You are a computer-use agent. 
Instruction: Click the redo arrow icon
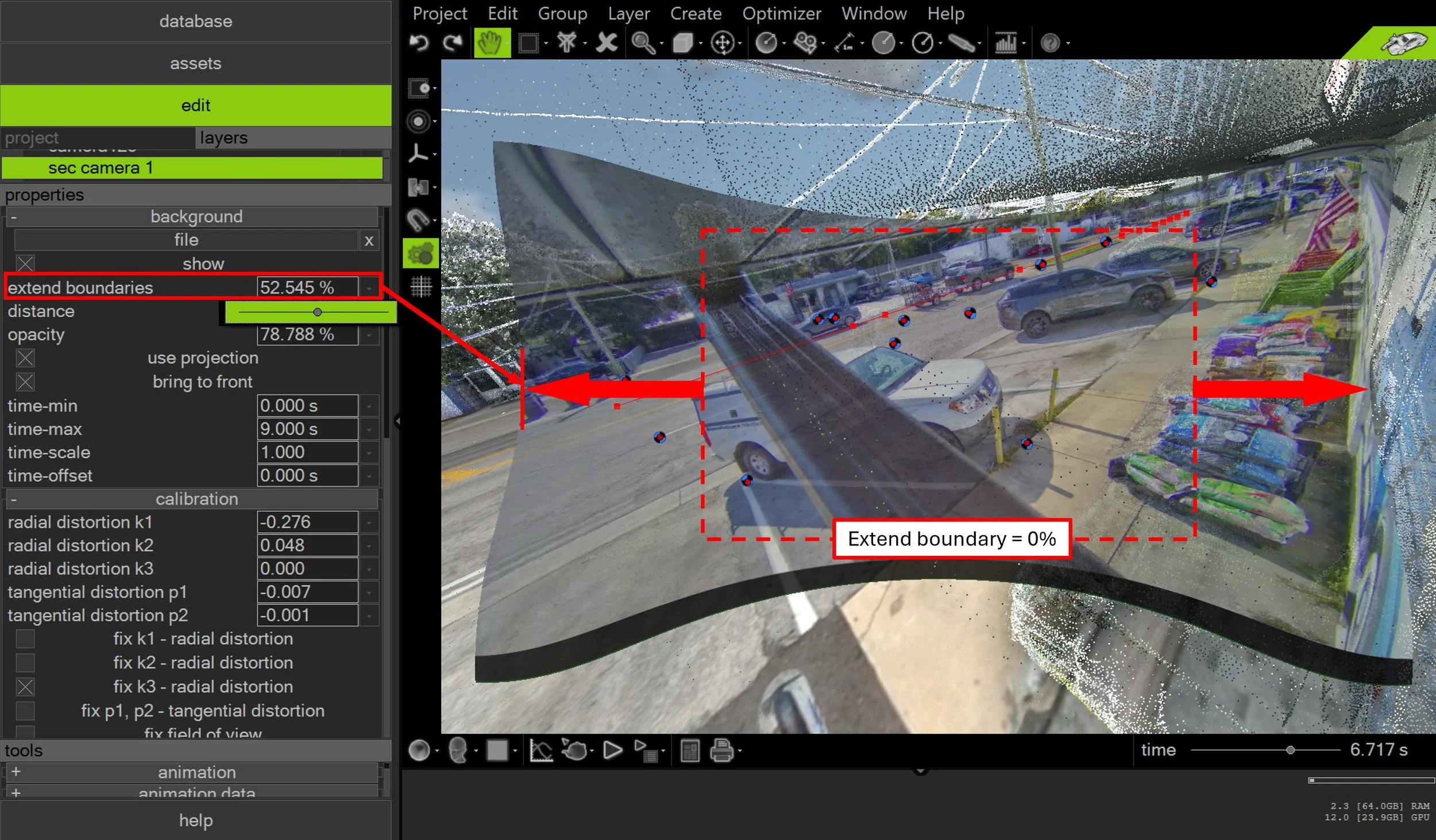453,43
